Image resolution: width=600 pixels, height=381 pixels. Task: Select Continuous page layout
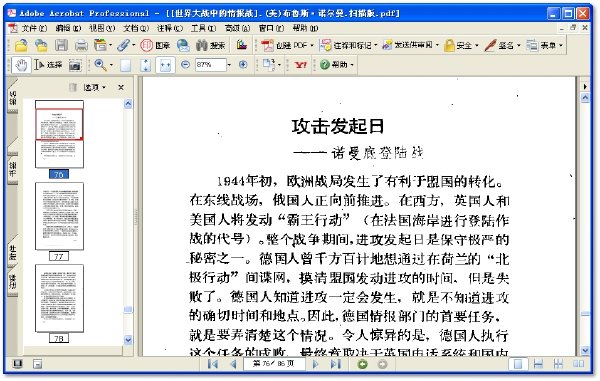click(x=538, y=364)
